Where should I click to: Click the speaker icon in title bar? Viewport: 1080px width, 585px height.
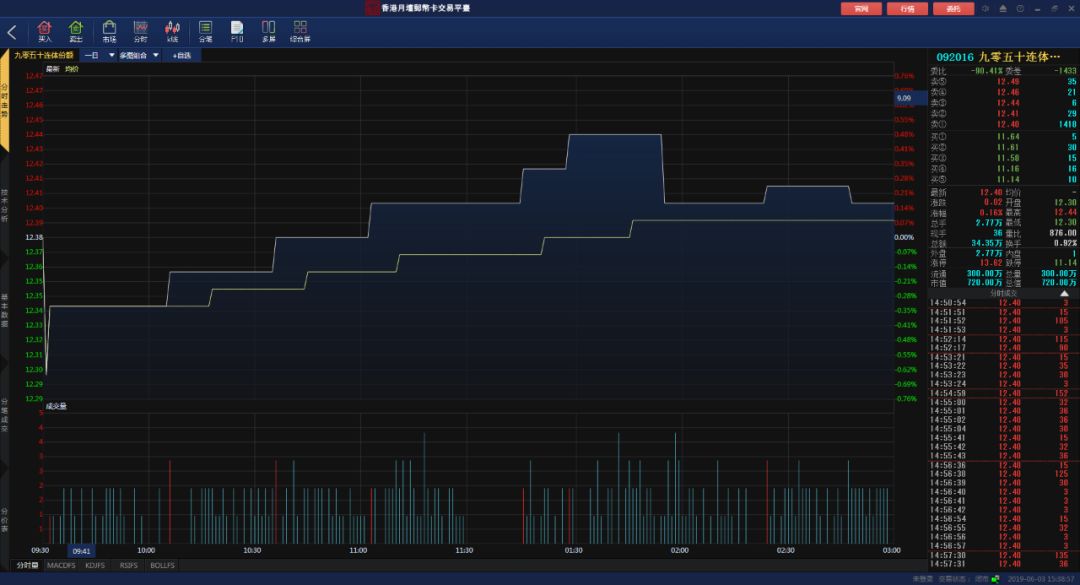(986, 8)
